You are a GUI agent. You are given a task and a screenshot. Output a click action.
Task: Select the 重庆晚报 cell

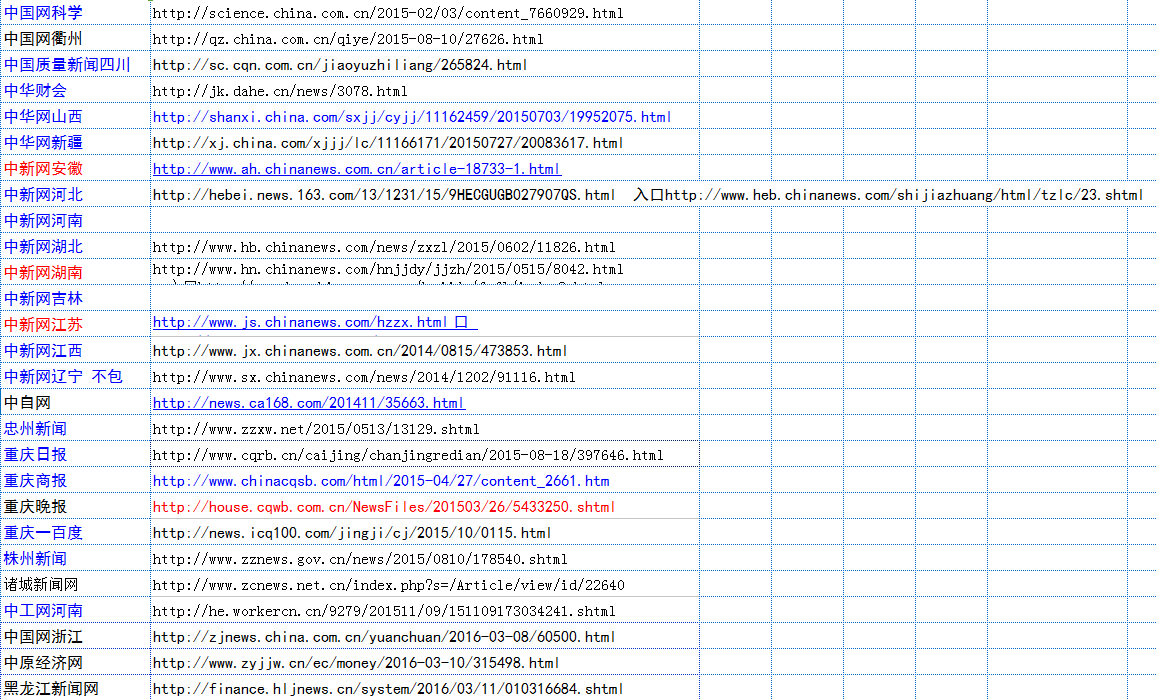[x=75, y=507]
